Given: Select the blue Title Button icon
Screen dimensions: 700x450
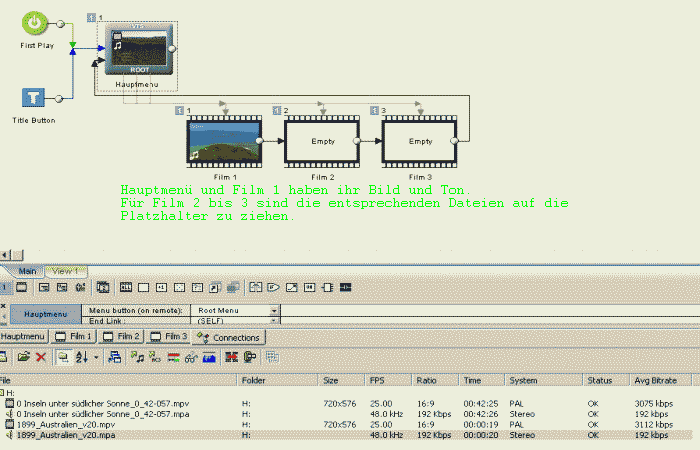Looking at the screenshot, I should tap(34, 98).
